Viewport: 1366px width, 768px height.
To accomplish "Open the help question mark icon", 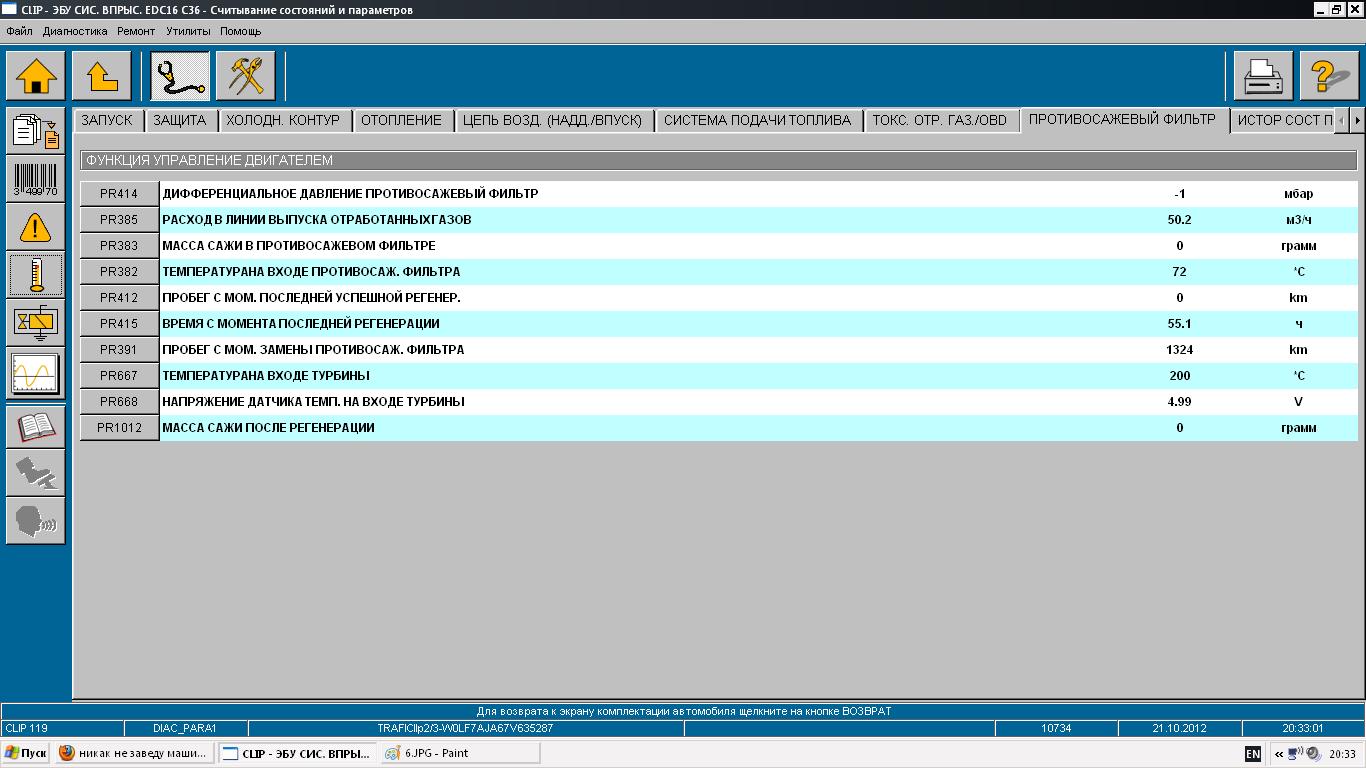I will pyautogui.click(x=1330, y=76).
